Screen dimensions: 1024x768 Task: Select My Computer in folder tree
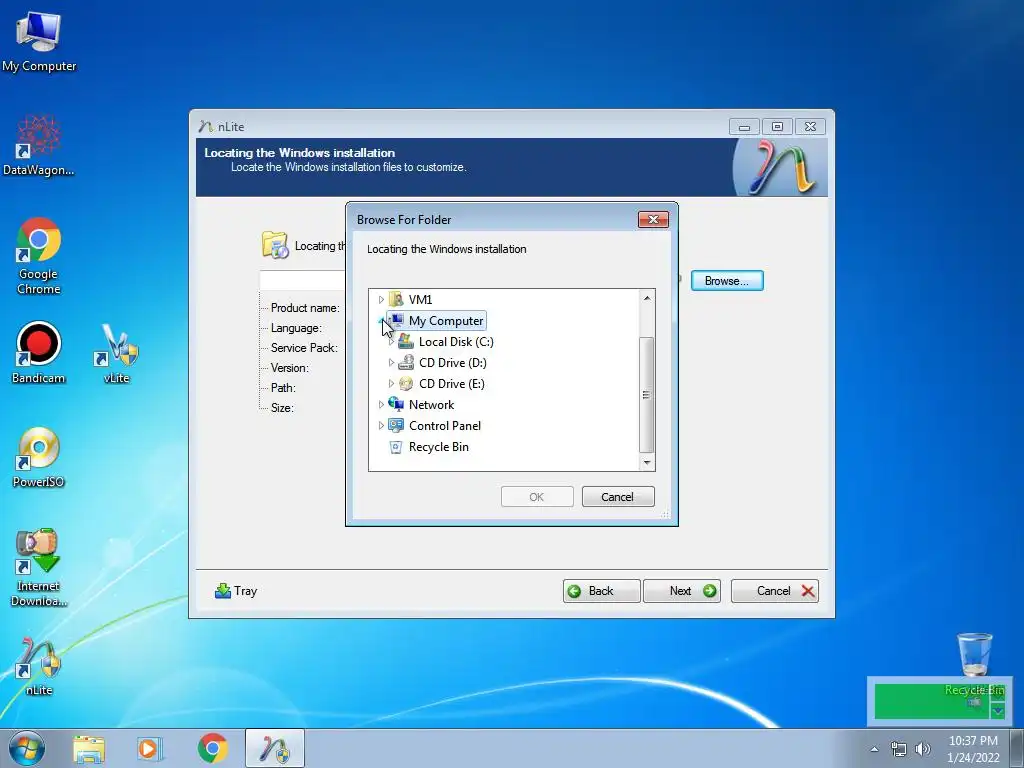pos(446,321)
